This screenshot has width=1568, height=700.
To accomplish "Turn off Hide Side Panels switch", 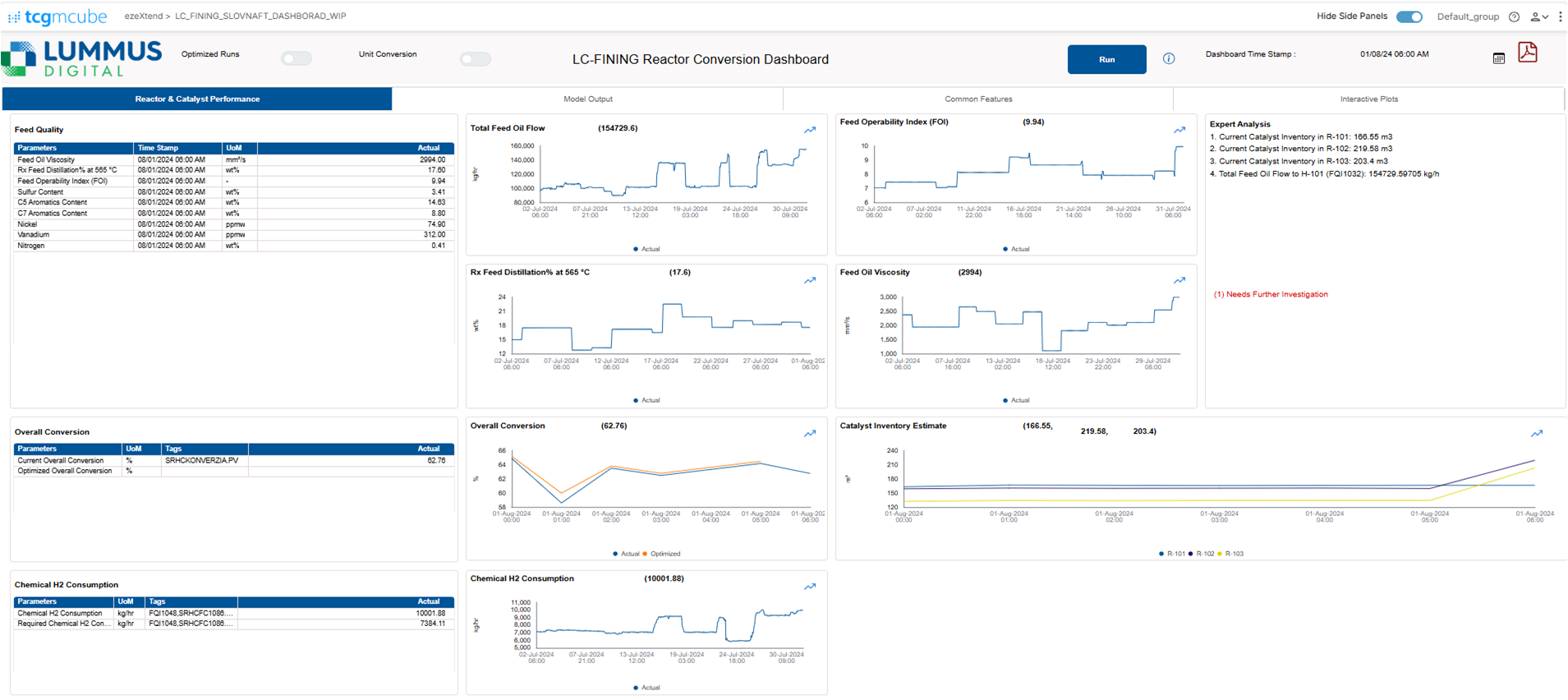I will pyautogui.click(x=1409, y=16).
